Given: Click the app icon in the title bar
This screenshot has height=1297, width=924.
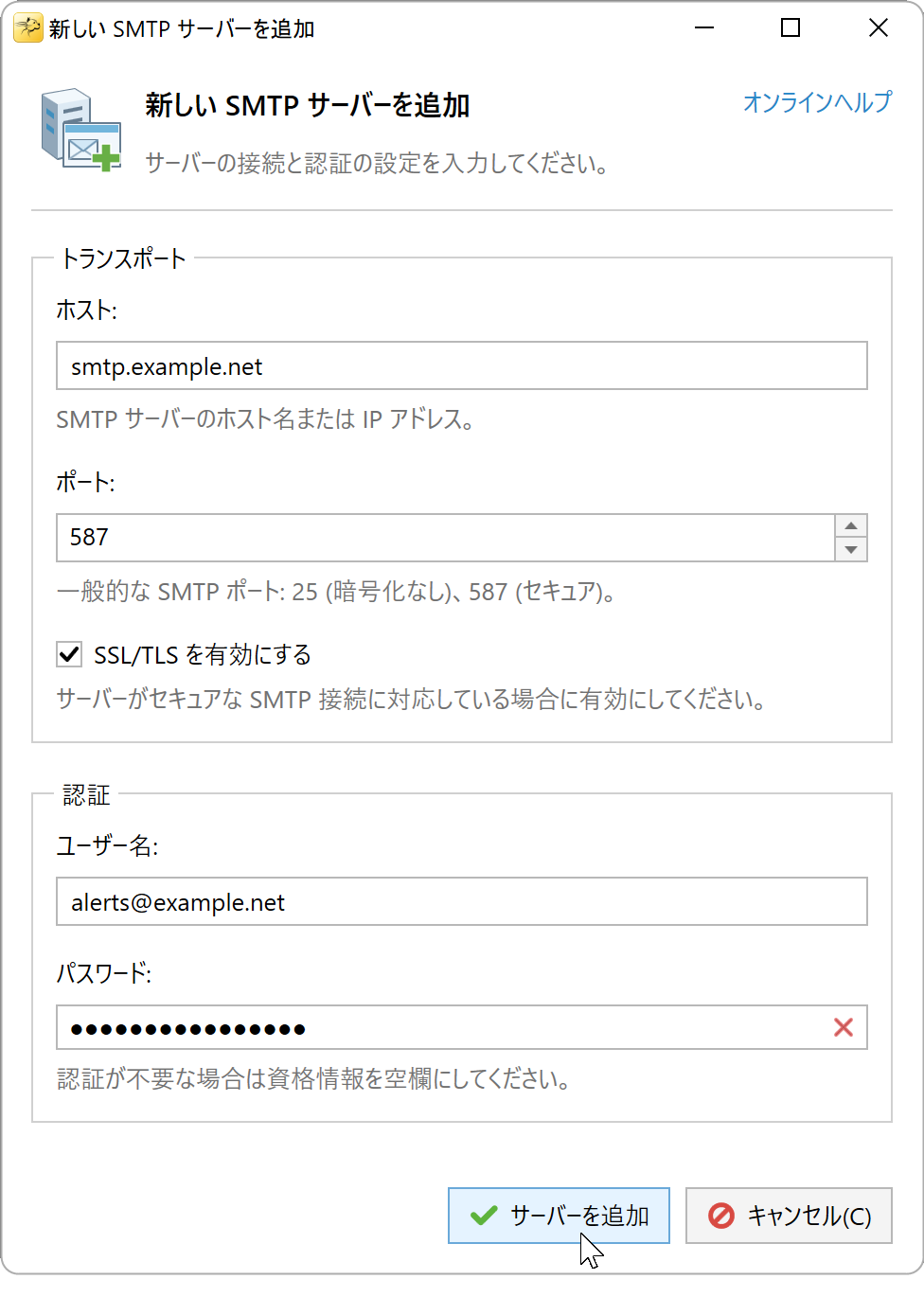Looking at the screenshot, I should pos(27,28).
